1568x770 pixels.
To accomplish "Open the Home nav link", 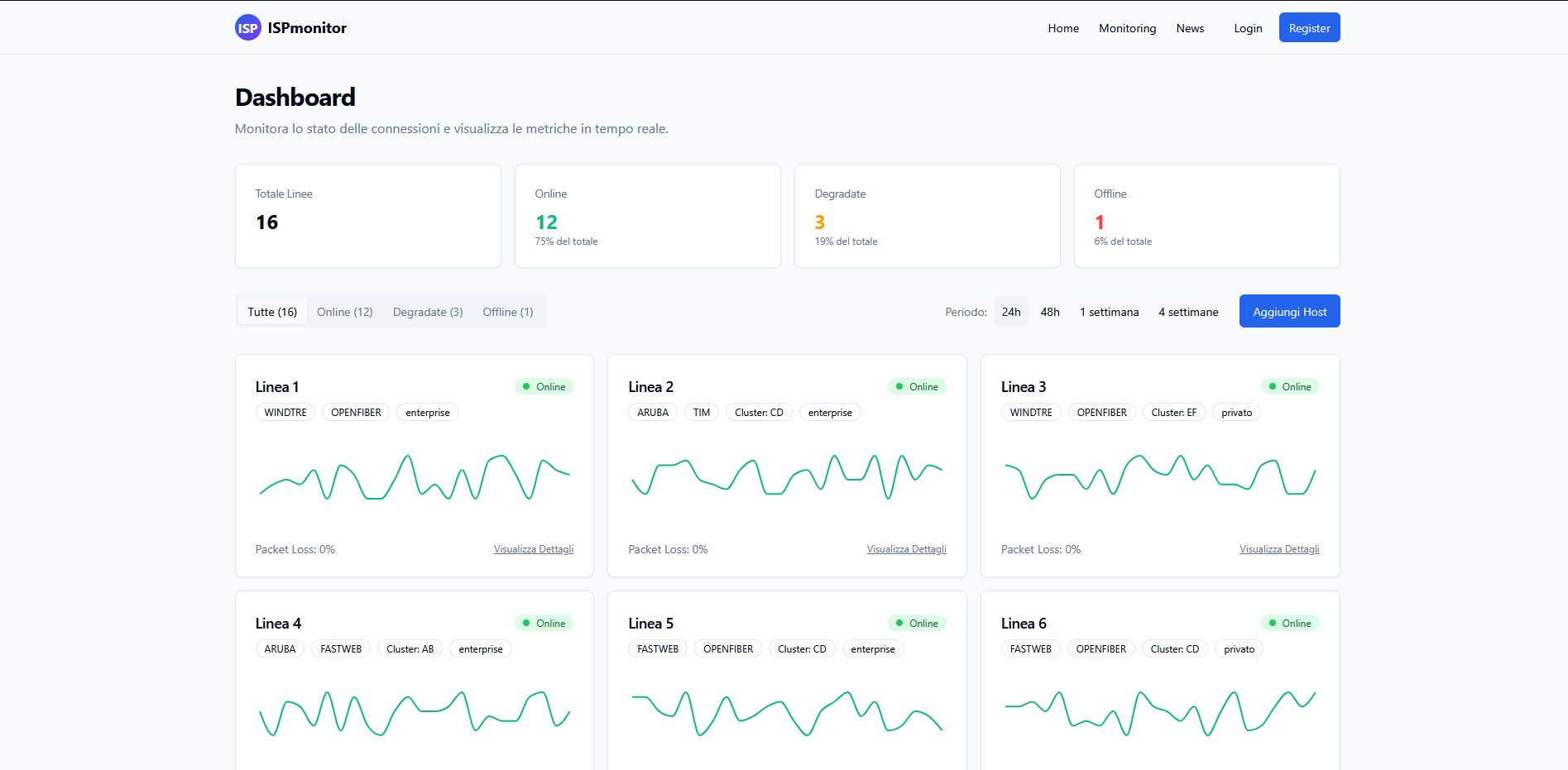I will pos(1063,28).
